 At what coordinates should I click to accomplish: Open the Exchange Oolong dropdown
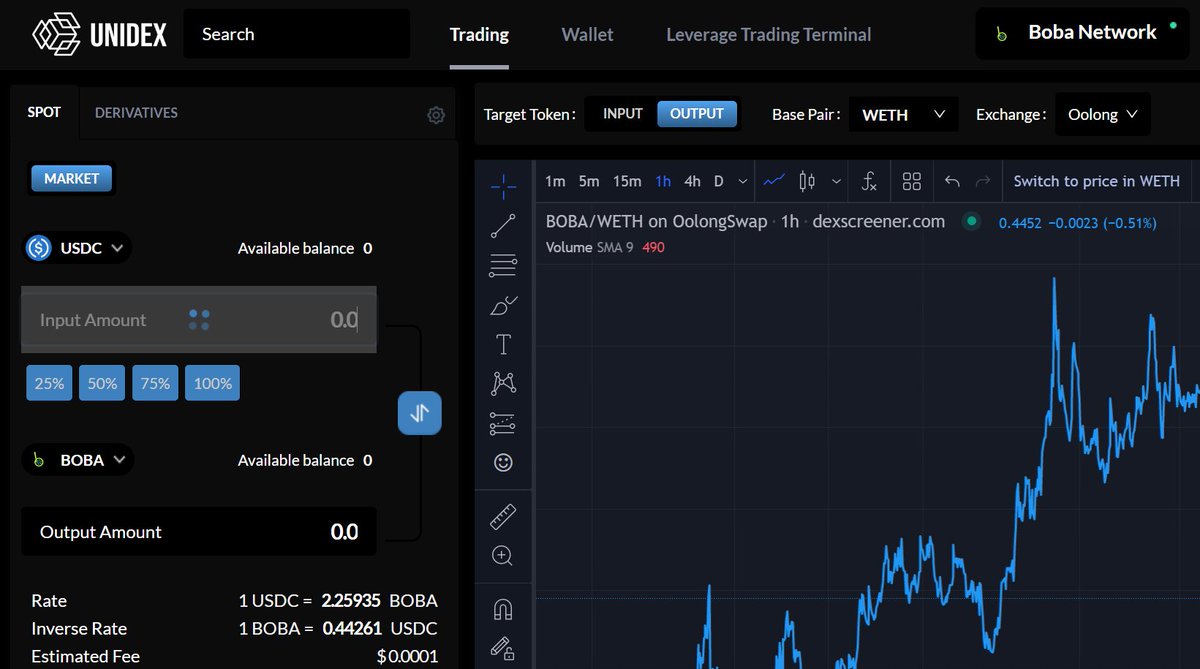coord(1103,115)
